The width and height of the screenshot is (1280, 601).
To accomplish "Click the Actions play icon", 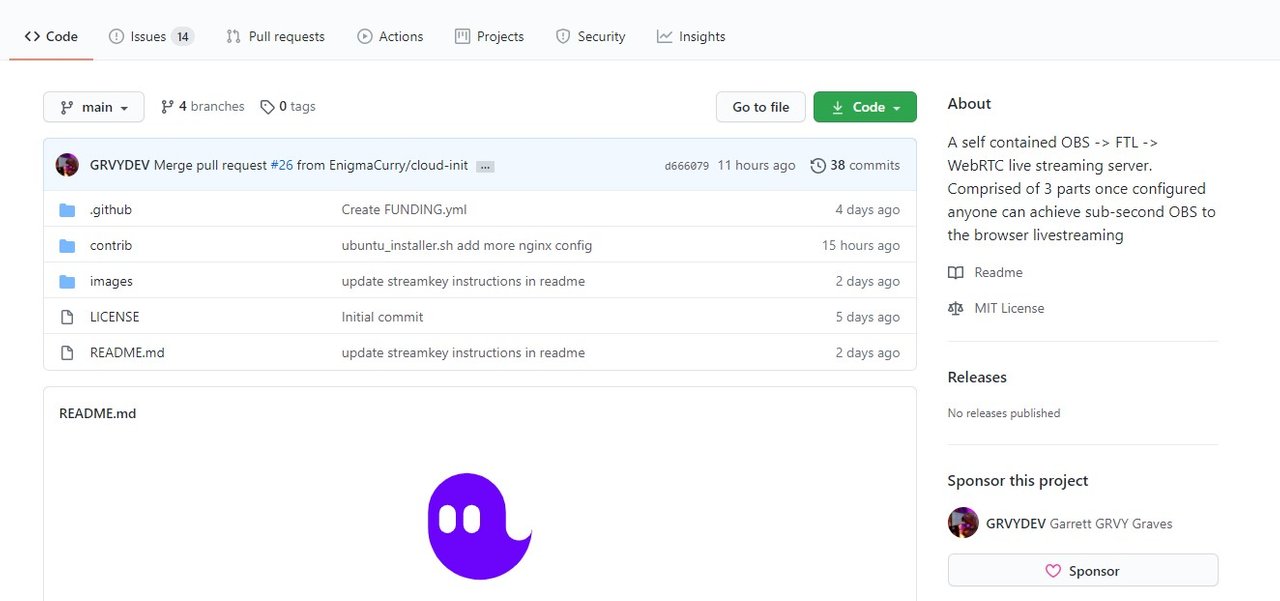I will pyautogui.click(x=365, y=37).
